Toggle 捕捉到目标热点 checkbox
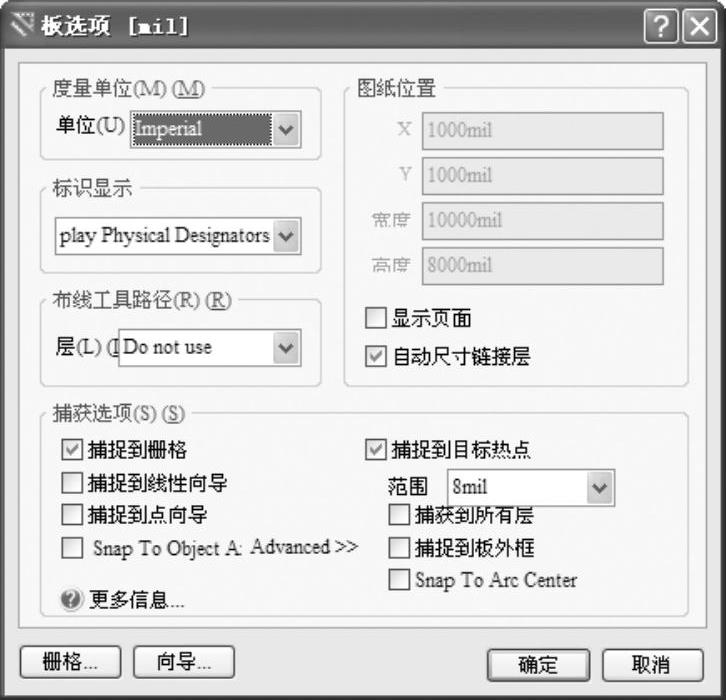Screen dimensions: 726x700 375,450
